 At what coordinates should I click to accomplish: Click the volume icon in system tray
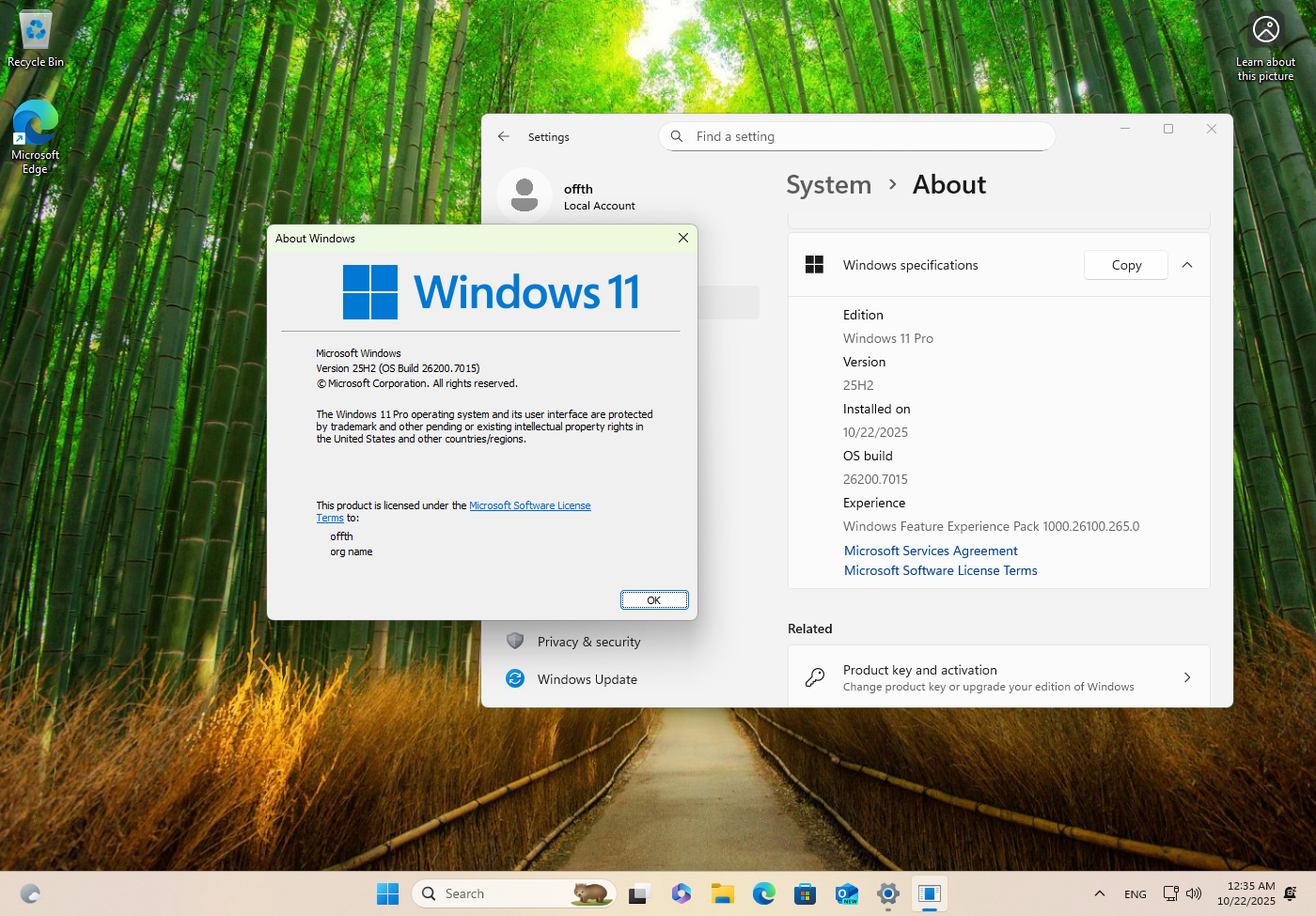pyautogui.click(x=1194, y=893)
